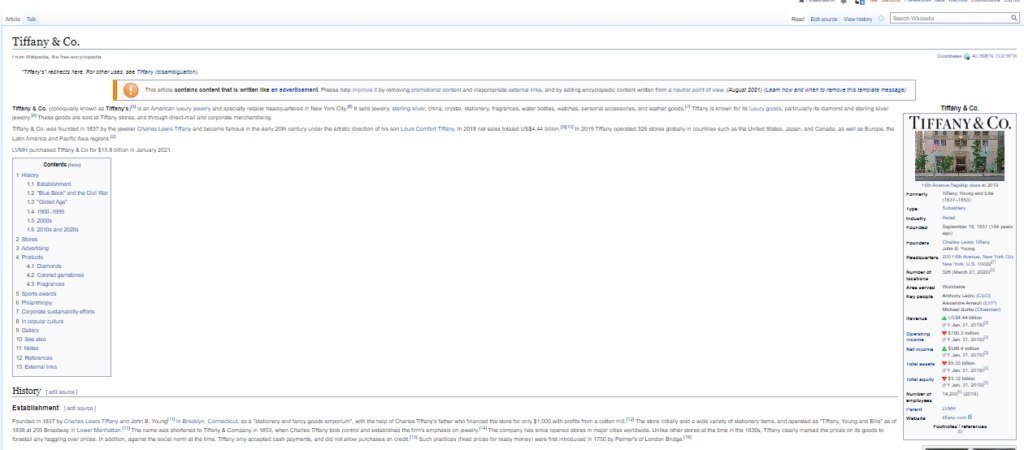Jump to 4.3 Fragrances section
1024x450 pixels.
[x=46, y=284]
